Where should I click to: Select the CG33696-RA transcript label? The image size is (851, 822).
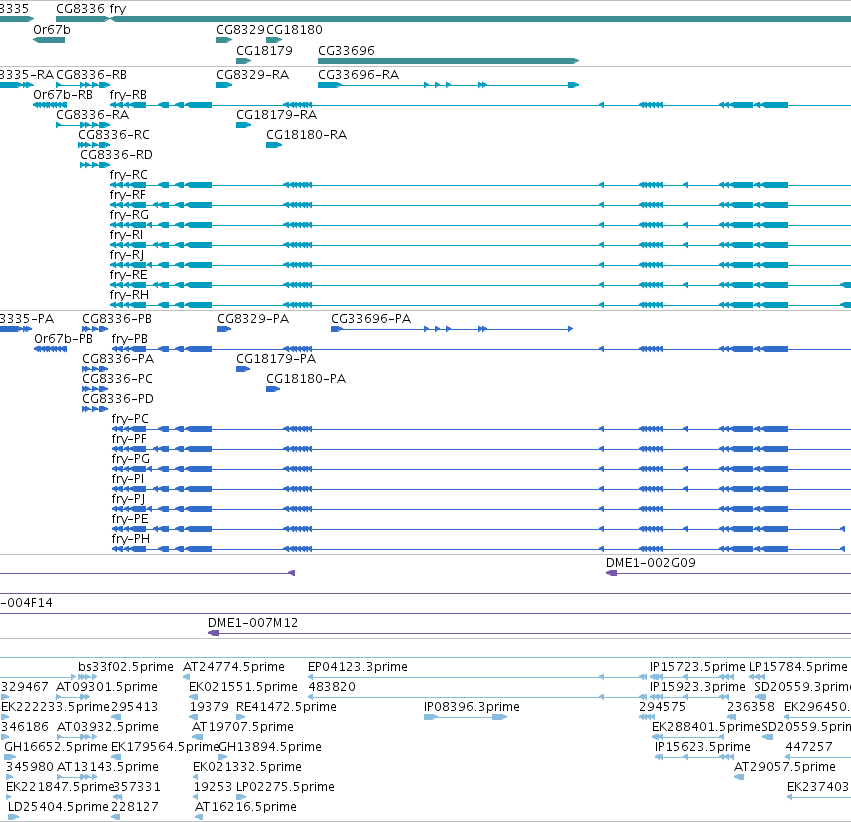point(359,74)
